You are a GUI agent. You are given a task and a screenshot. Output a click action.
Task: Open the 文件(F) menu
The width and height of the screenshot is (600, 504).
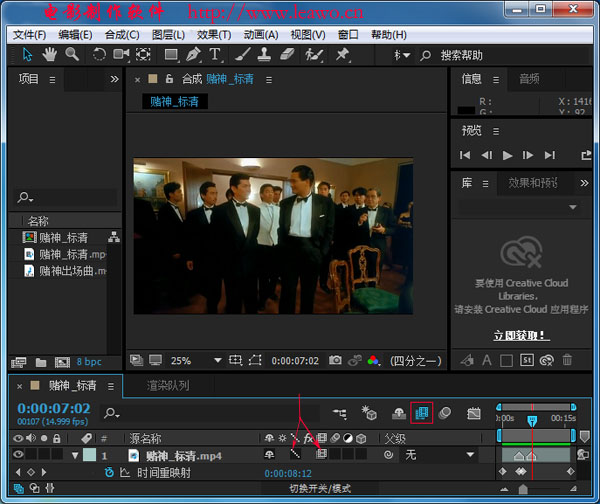(x=29, y=35)
